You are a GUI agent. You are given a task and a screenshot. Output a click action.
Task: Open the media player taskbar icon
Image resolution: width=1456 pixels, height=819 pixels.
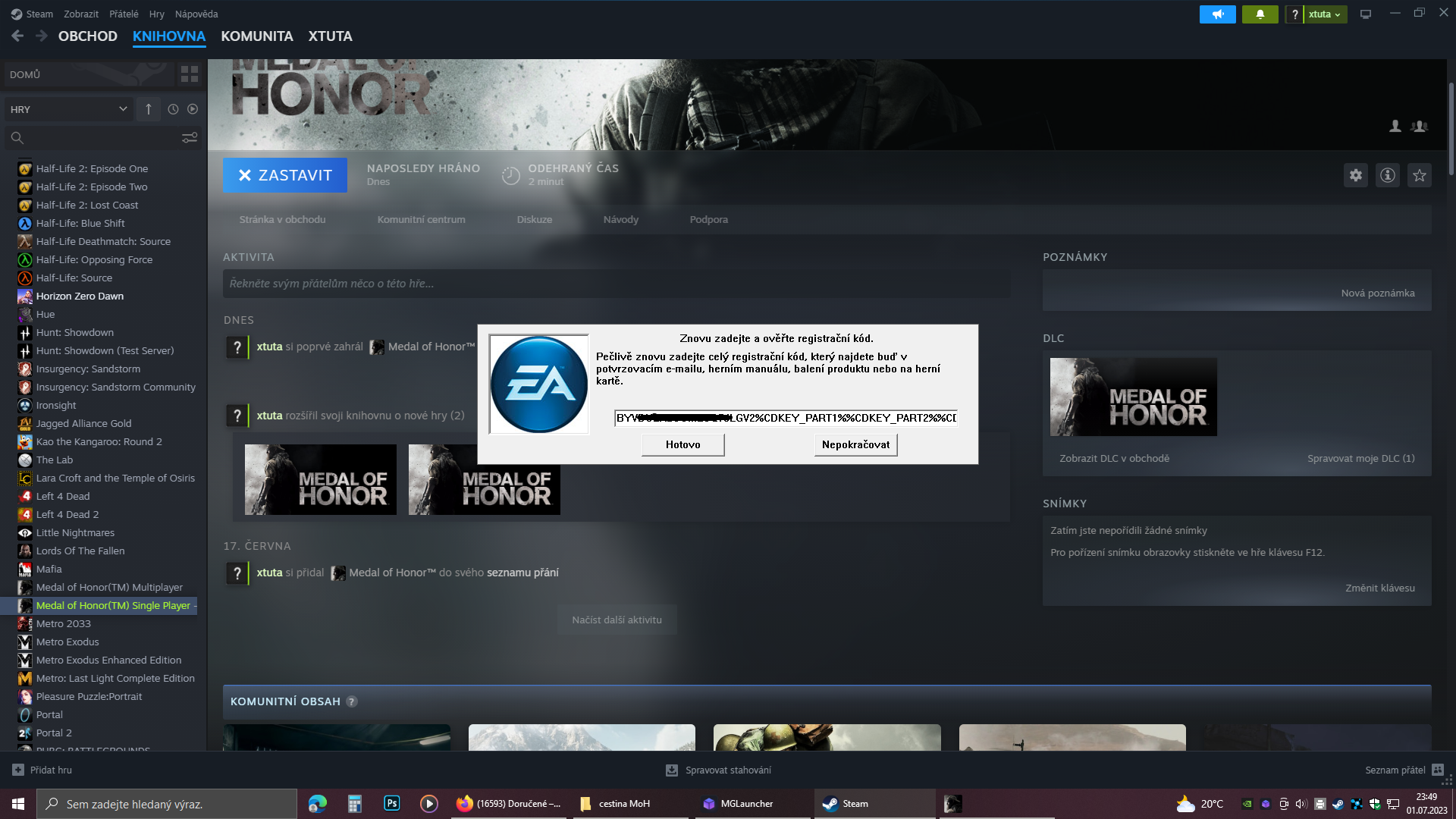coord(429,804)
